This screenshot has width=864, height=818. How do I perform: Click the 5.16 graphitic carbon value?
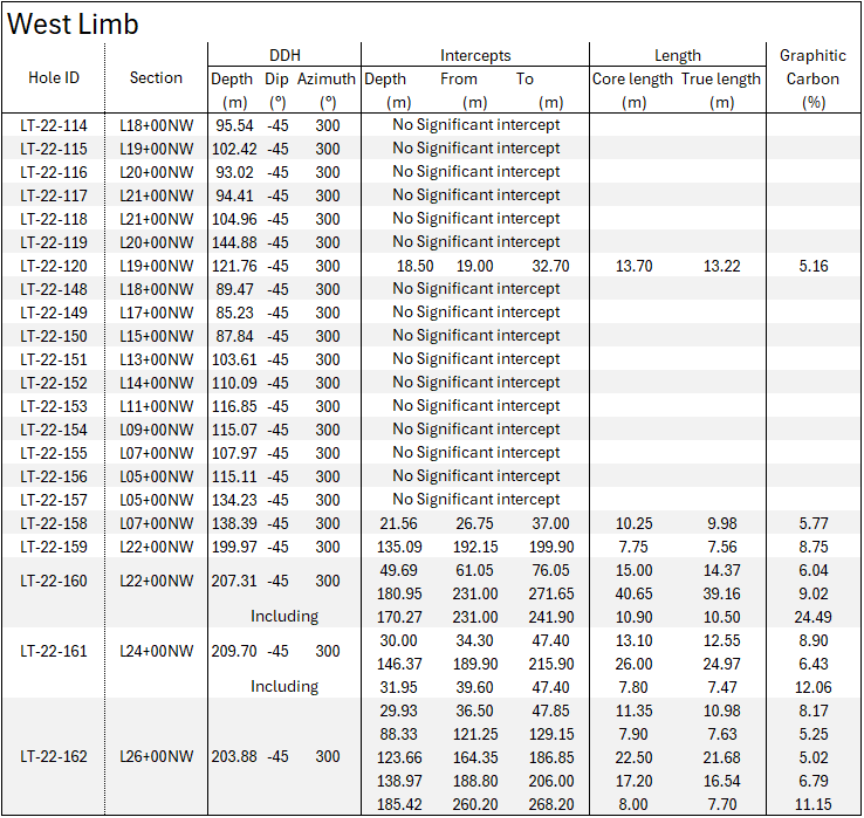[x=812, y=266]
